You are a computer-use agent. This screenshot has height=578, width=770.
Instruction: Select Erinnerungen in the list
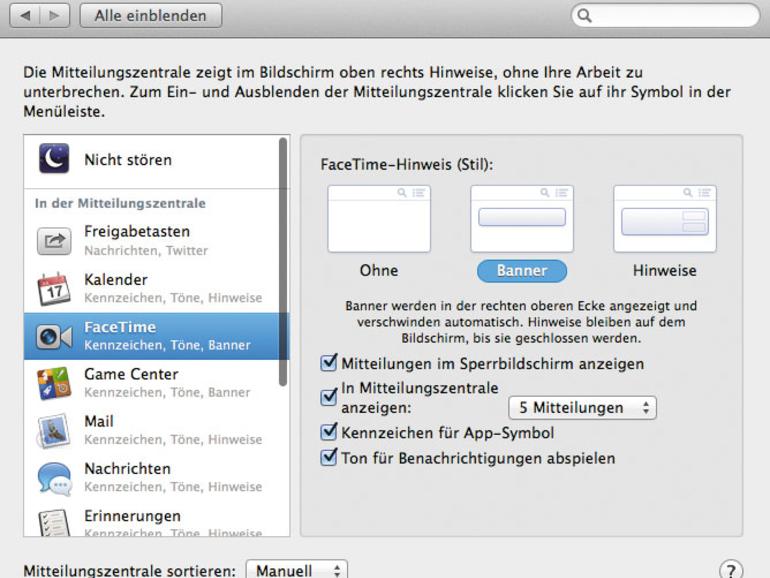click(x=151, y=519)
